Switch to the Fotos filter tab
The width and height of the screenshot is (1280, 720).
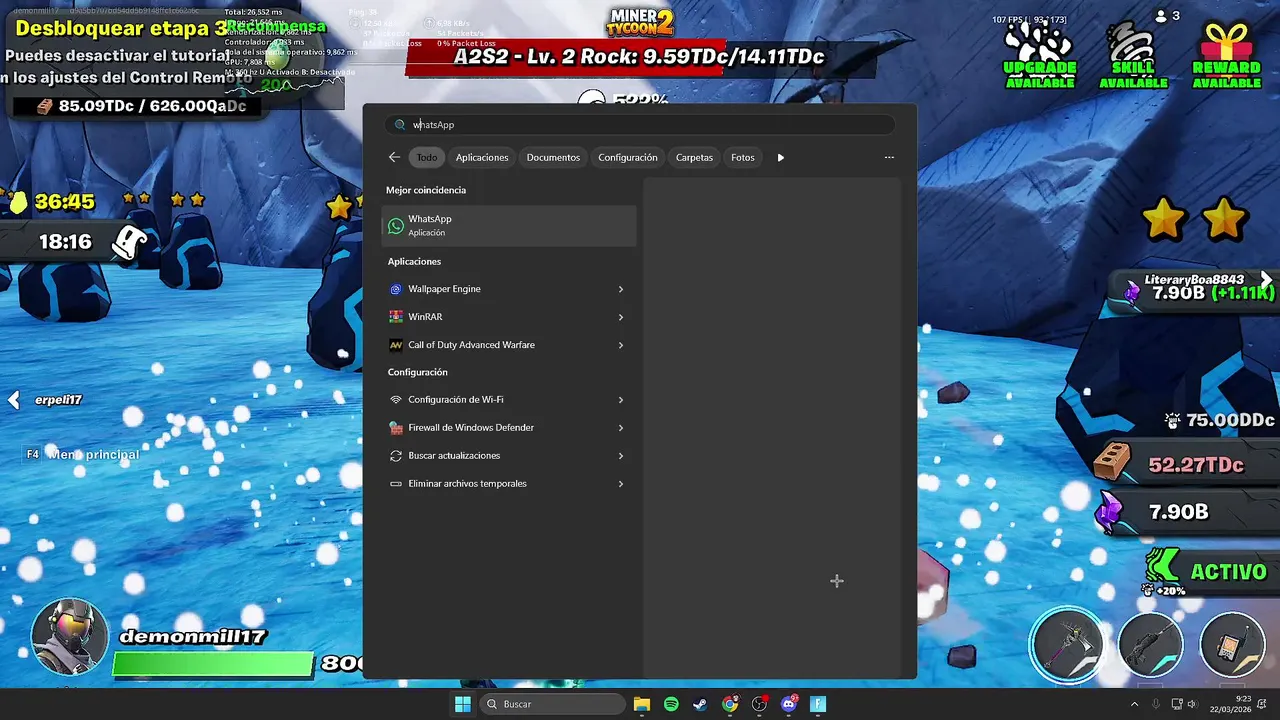point(742,157)
